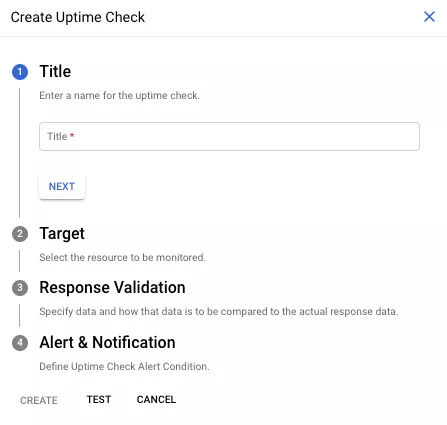Click the response data comparison description
Viewport: 447px width, 425px height.
coord(219,311)
